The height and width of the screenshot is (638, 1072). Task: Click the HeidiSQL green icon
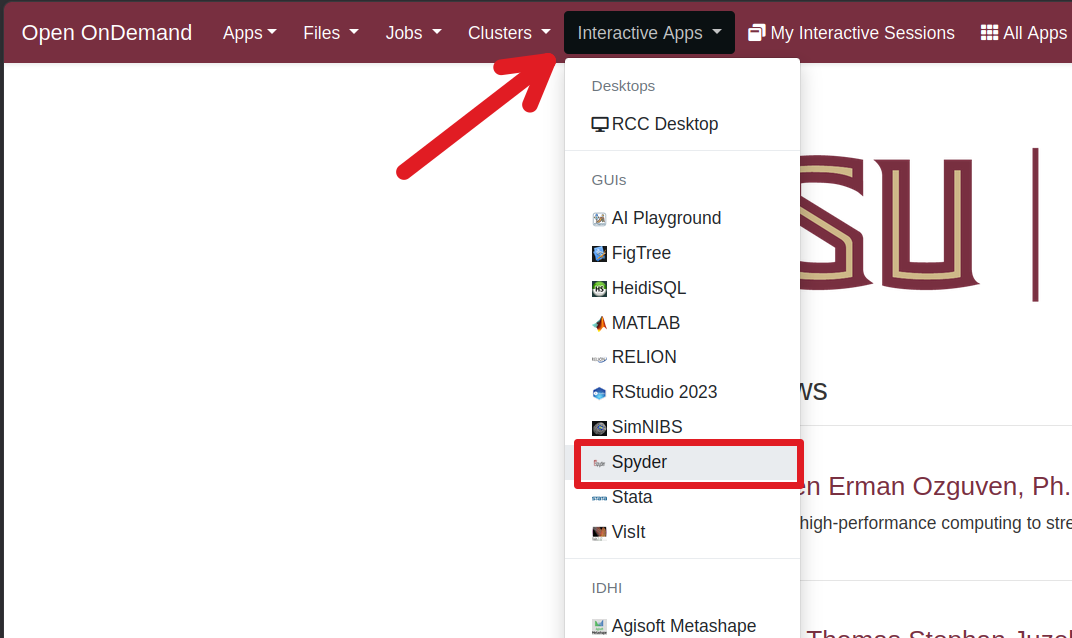point(599,289)
